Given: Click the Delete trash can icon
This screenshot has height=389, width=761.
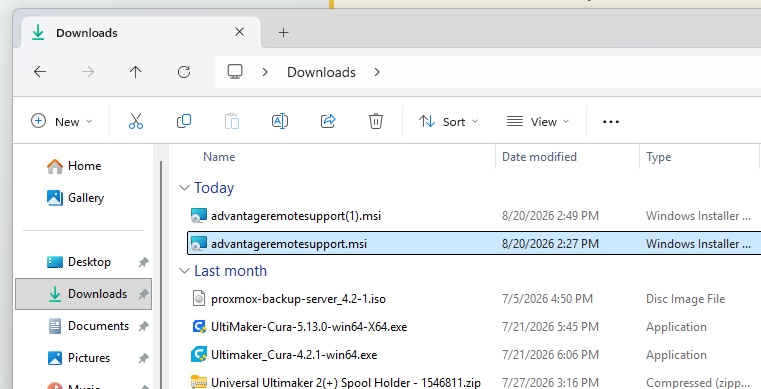Looking at the screenshot, I should click(x=376, y=121).
